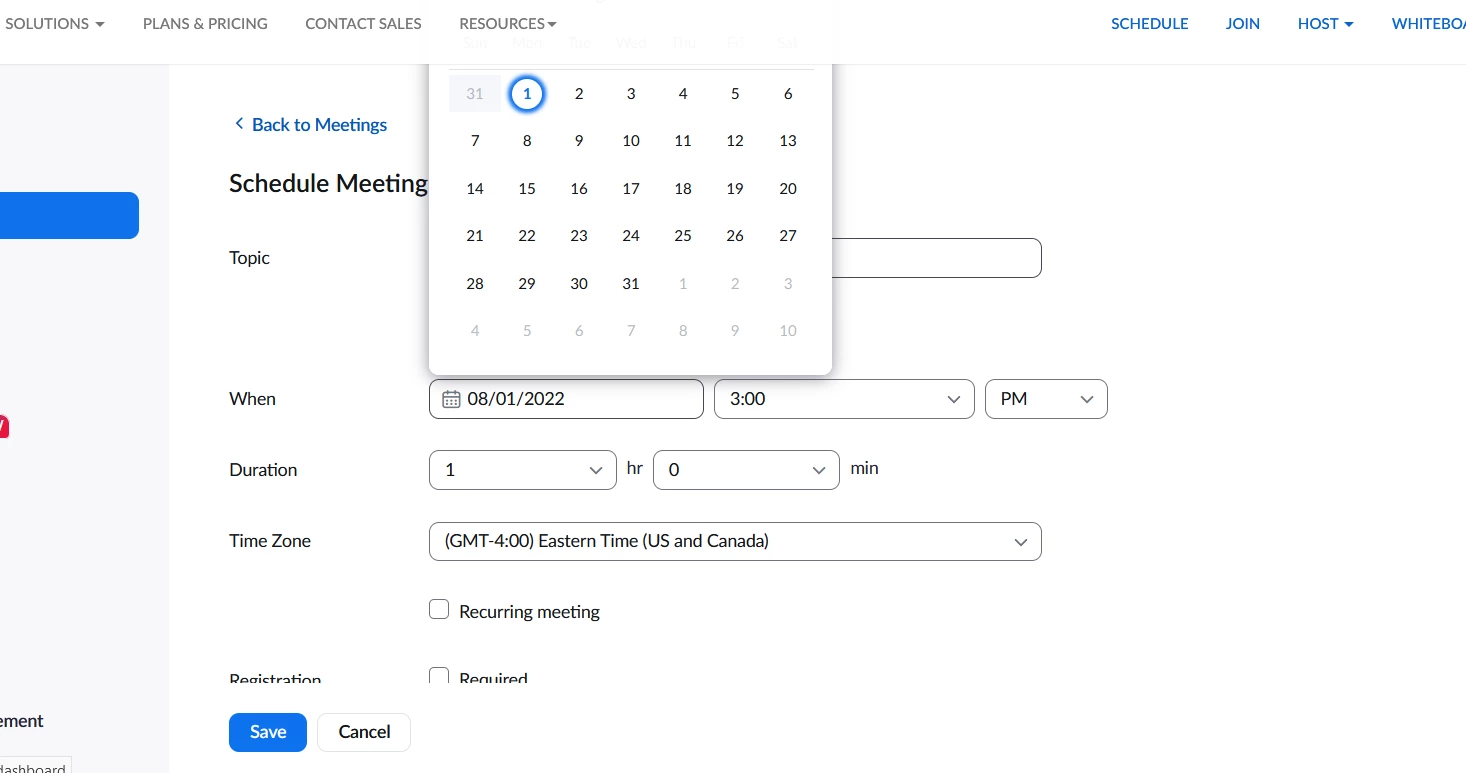Select the 21st in the calendar
The width and height of the screenshot is (1466, 773).
pos(475,236)
